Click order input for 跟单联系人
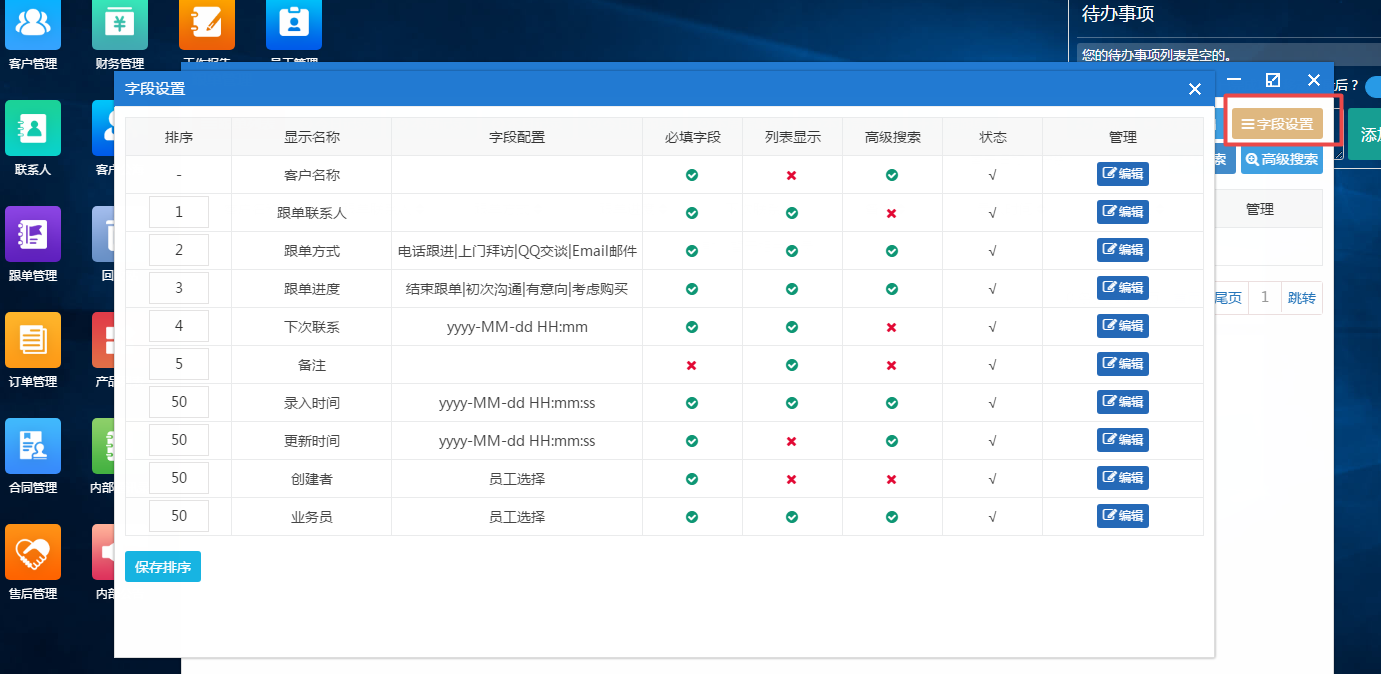The image size is (1381, 674). 179,212
